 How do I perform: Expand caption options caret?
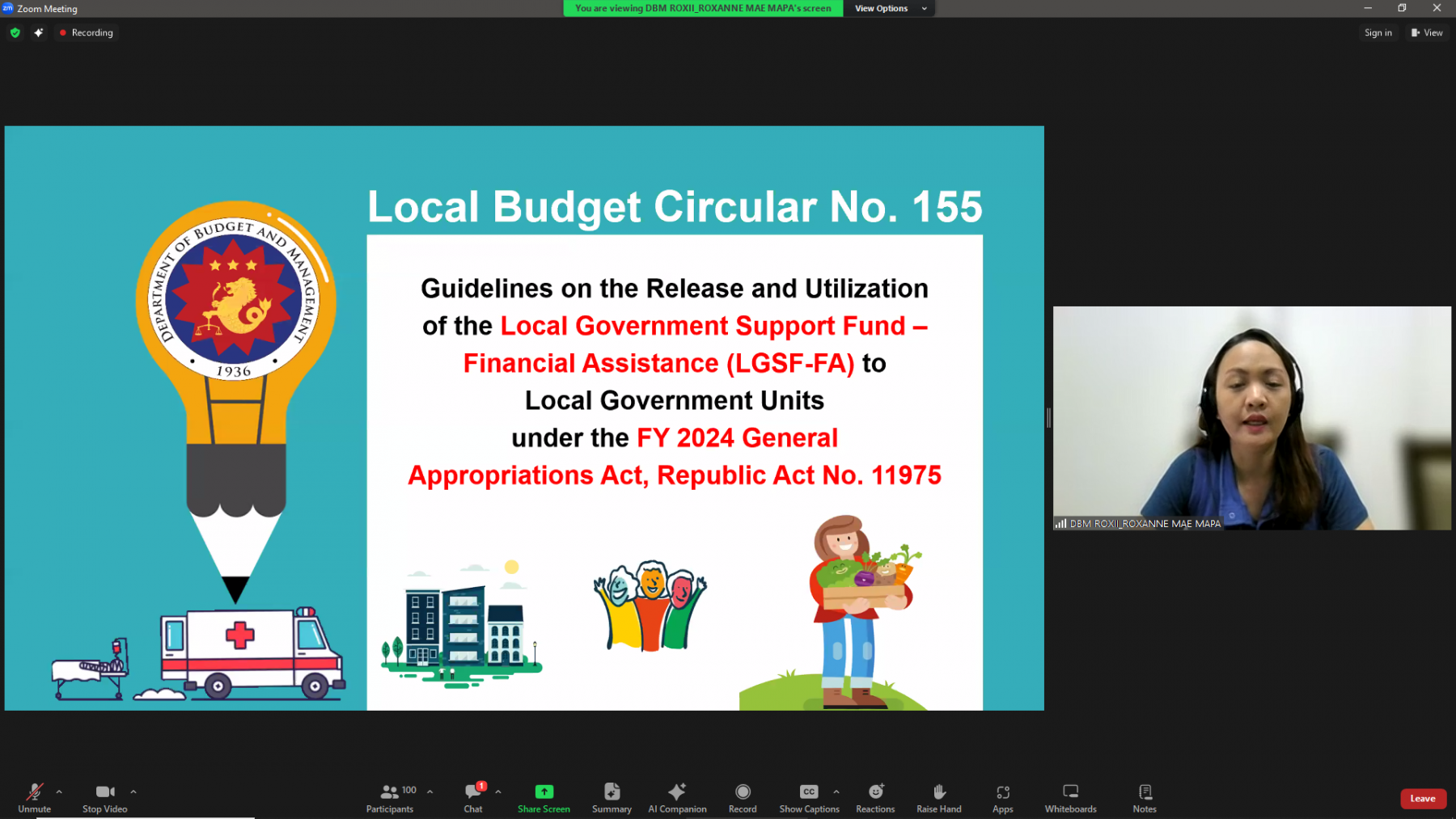click(x=836, y=792)
